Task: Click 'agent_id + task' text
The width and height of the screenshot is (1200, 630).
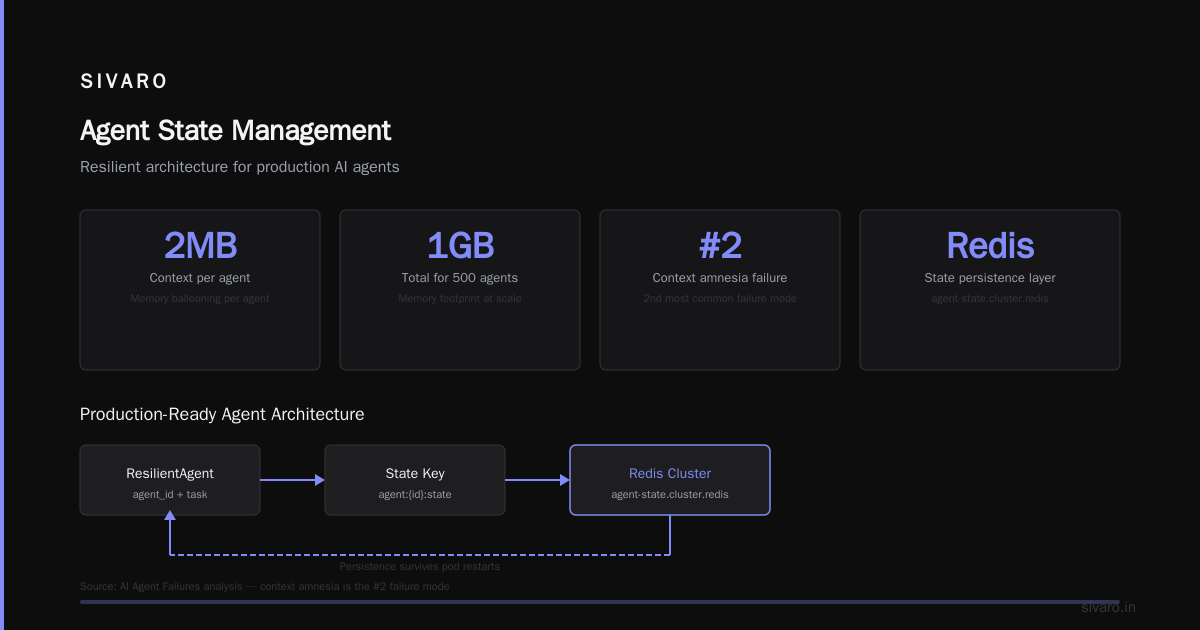Action: pos(170,494)
